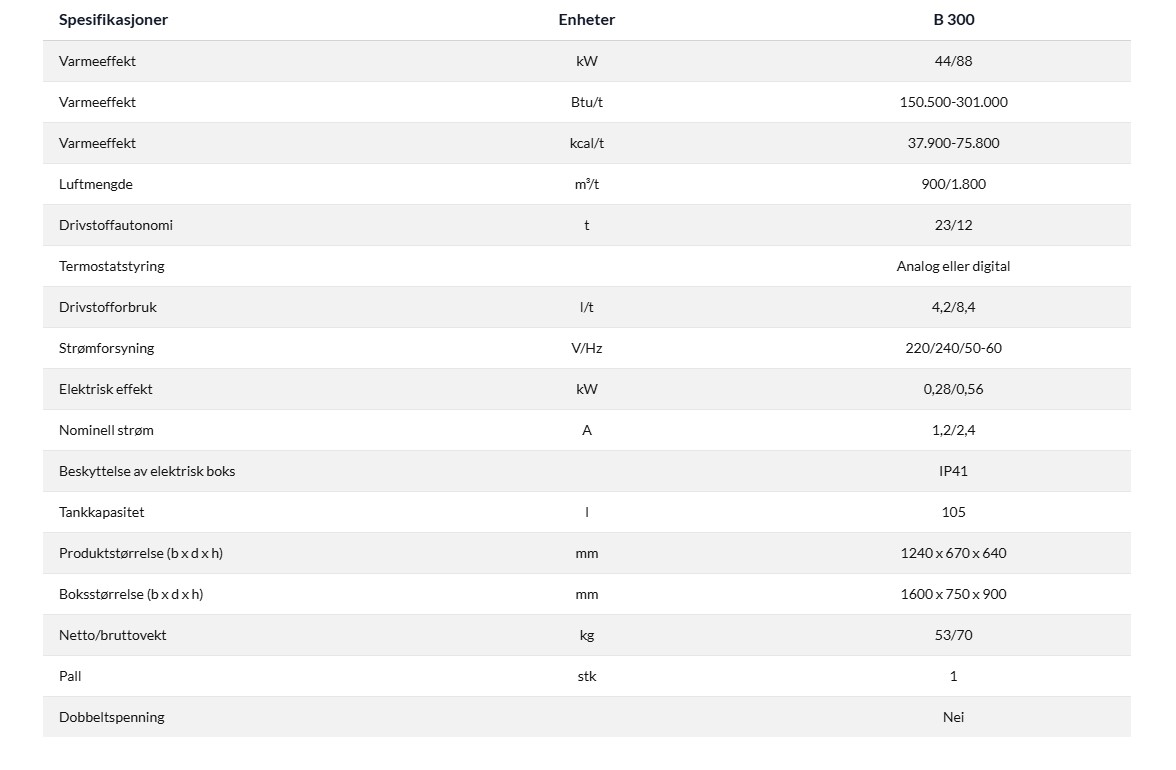Click the "B 300" model column header
The height and width of the screenshot is (770, 1176).
point(953,20)
